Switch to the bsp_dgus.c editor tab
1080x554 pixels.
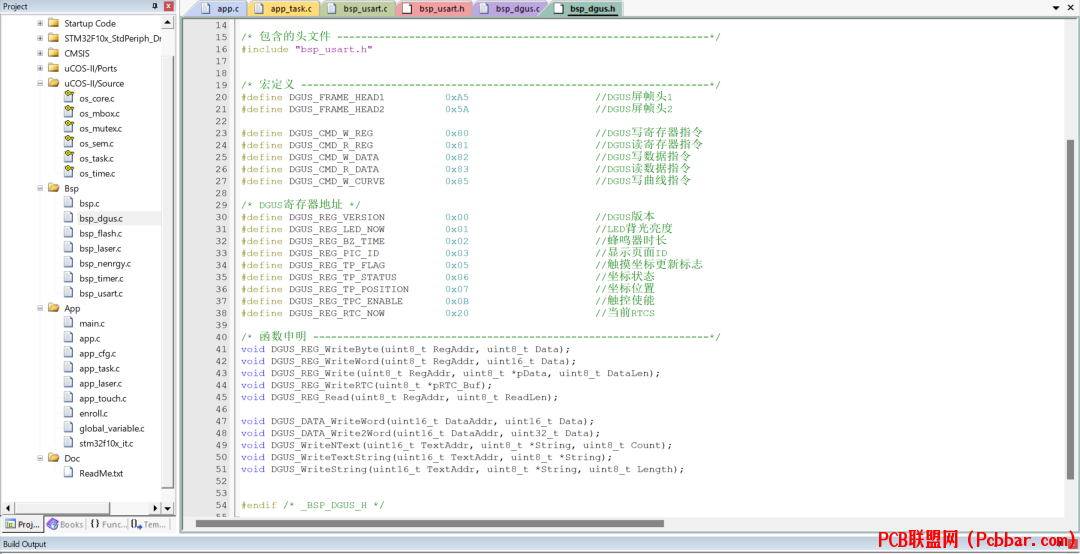tap(511, 9)
